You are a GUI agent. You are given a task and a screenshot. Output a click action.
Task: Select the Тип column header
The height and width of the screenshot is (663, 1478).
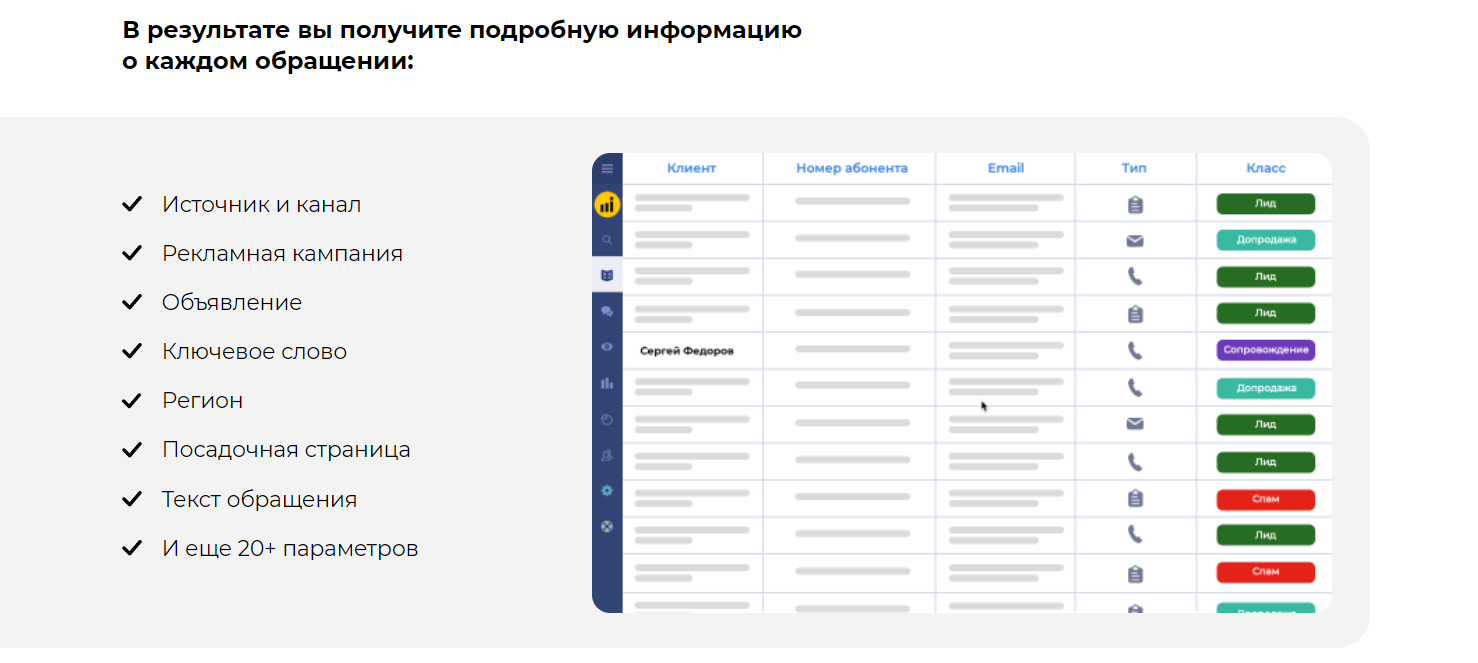click(1134, 168)
